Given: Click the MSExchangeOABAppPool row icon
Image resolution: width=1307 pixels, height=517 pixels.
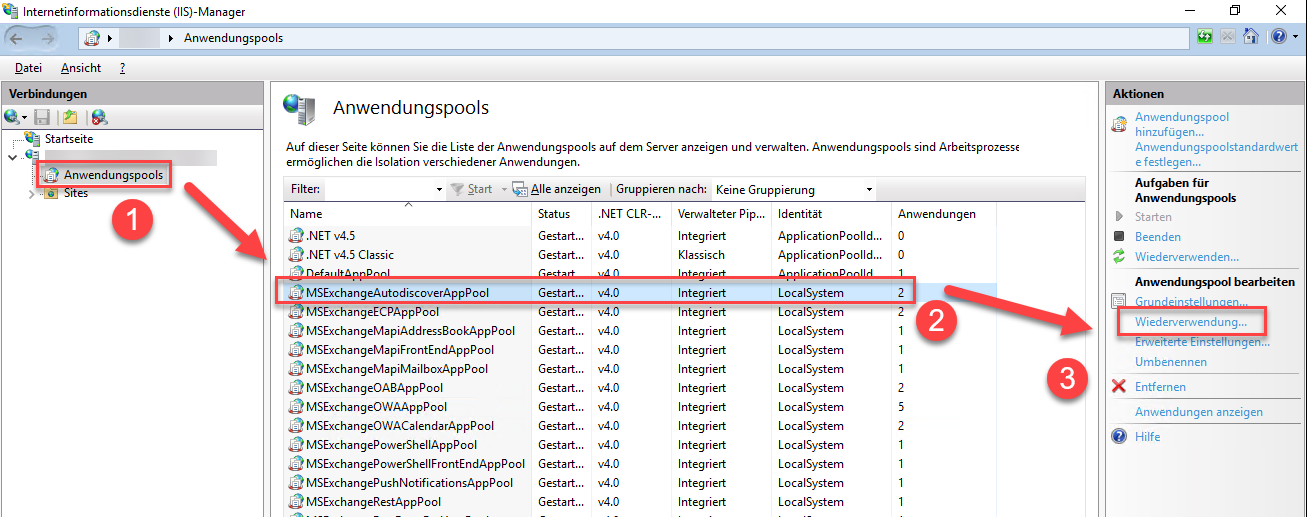Looking at the screenshot, I should pos(296,388).
